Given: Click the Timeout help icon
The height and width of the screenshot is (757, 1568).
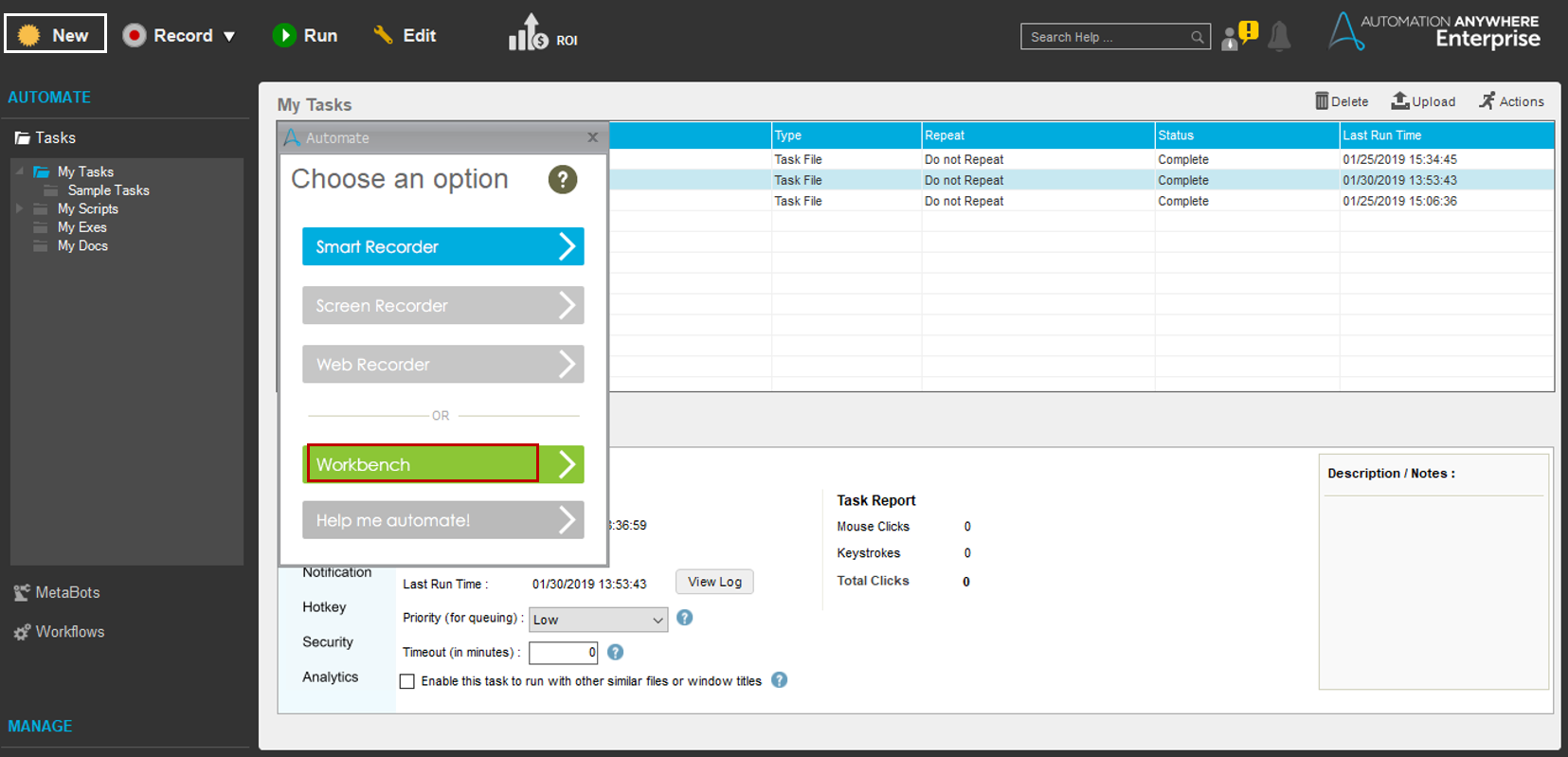Looking at the screenshot, I should click(x=615, y=653).
